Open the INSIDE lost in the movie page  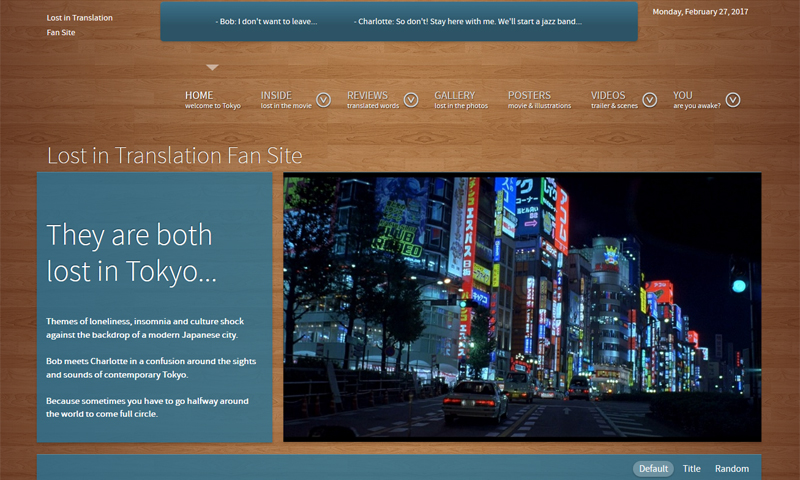[285, 100]
